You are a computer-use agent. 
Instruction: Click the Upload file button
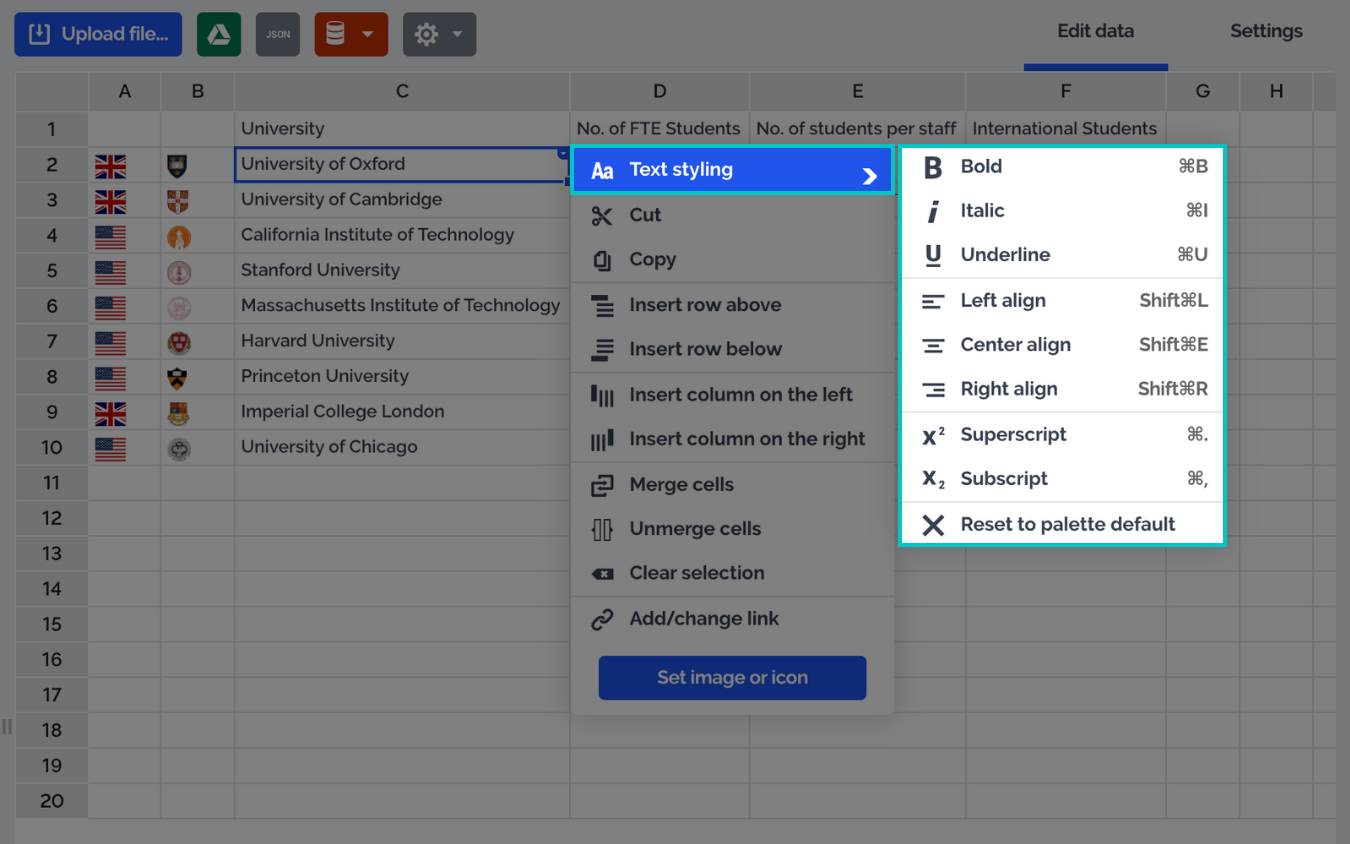98,34
